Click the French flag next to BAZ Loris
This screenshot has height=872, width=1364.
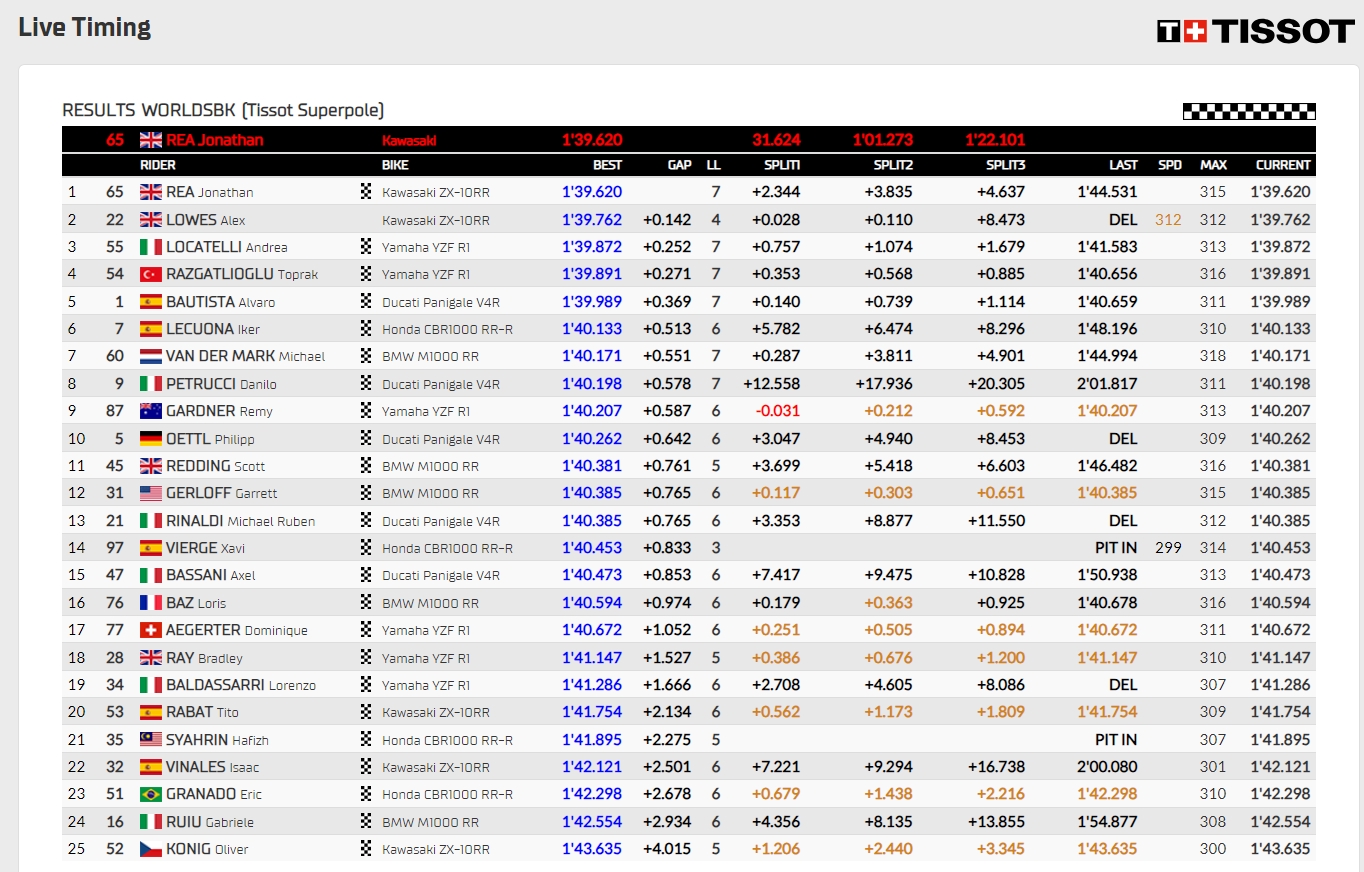(150, 603)
